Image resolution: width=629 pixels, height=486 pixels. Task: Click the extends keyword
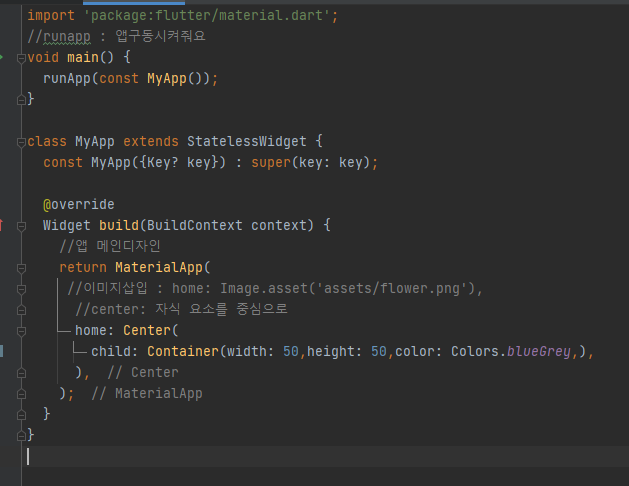click(151, 142)
